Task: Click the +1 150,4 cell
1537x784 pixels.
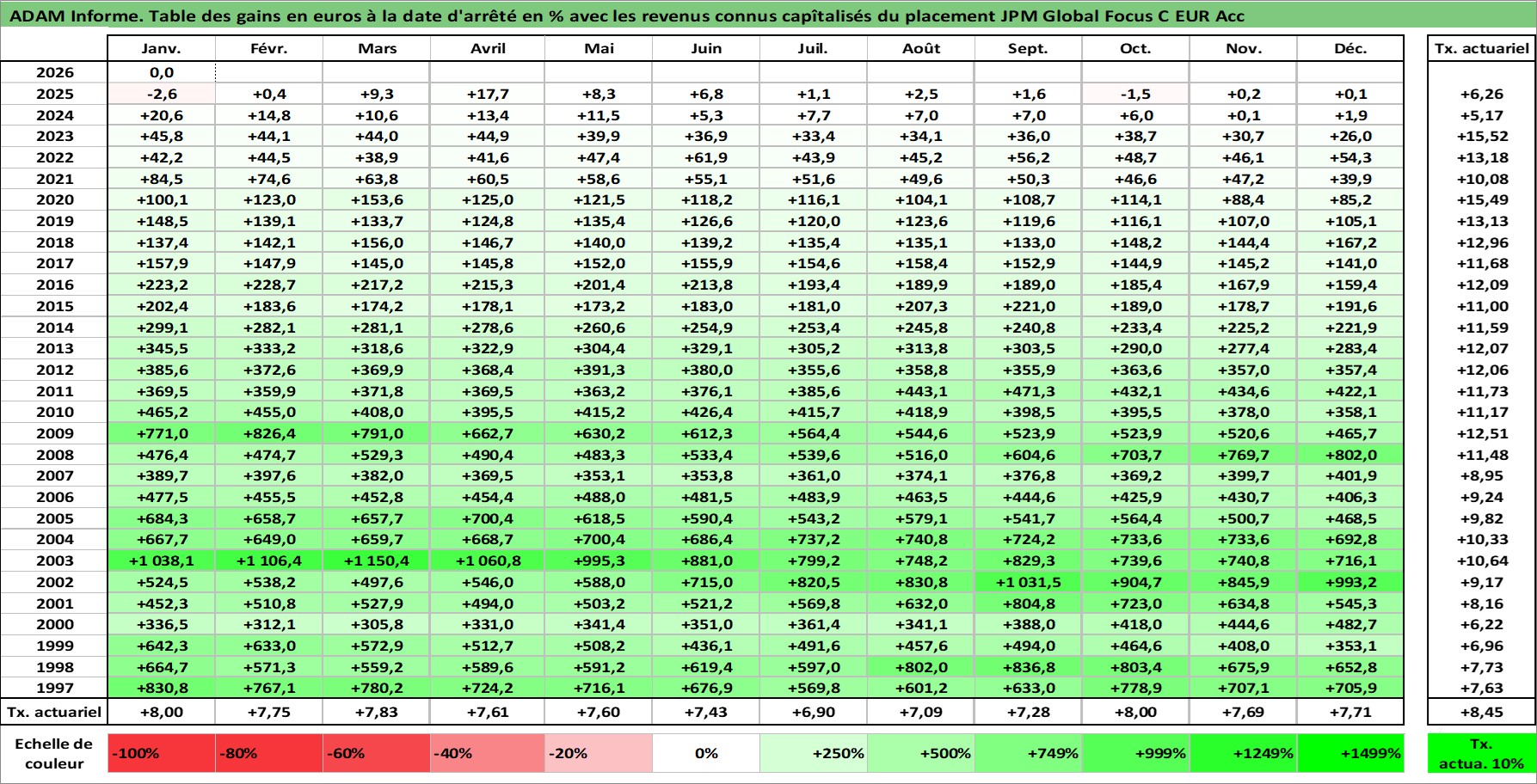Action: 377,560
